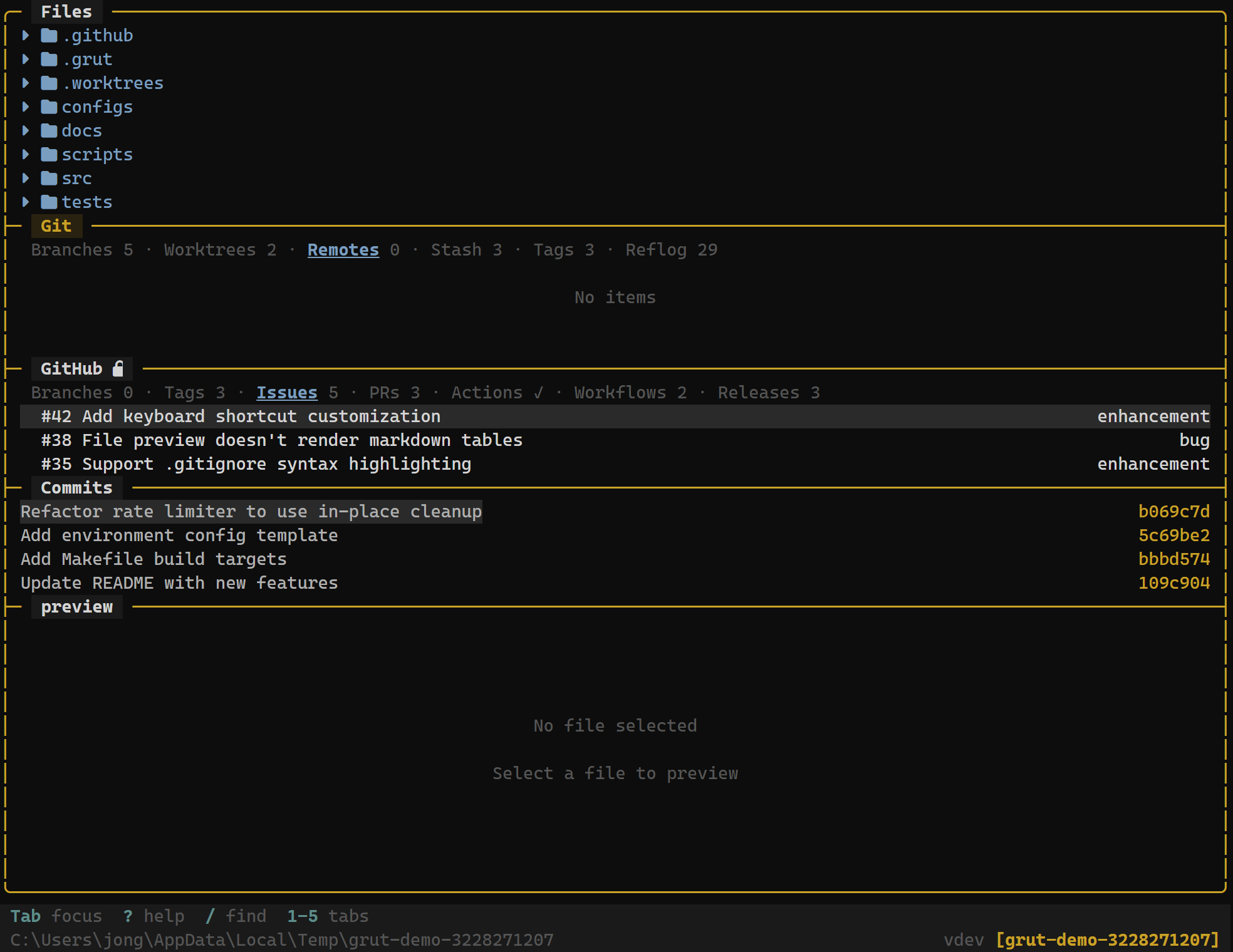Select the Remotes tab in Git
The width and height of the screenshot is (1233, 952).
343,250
